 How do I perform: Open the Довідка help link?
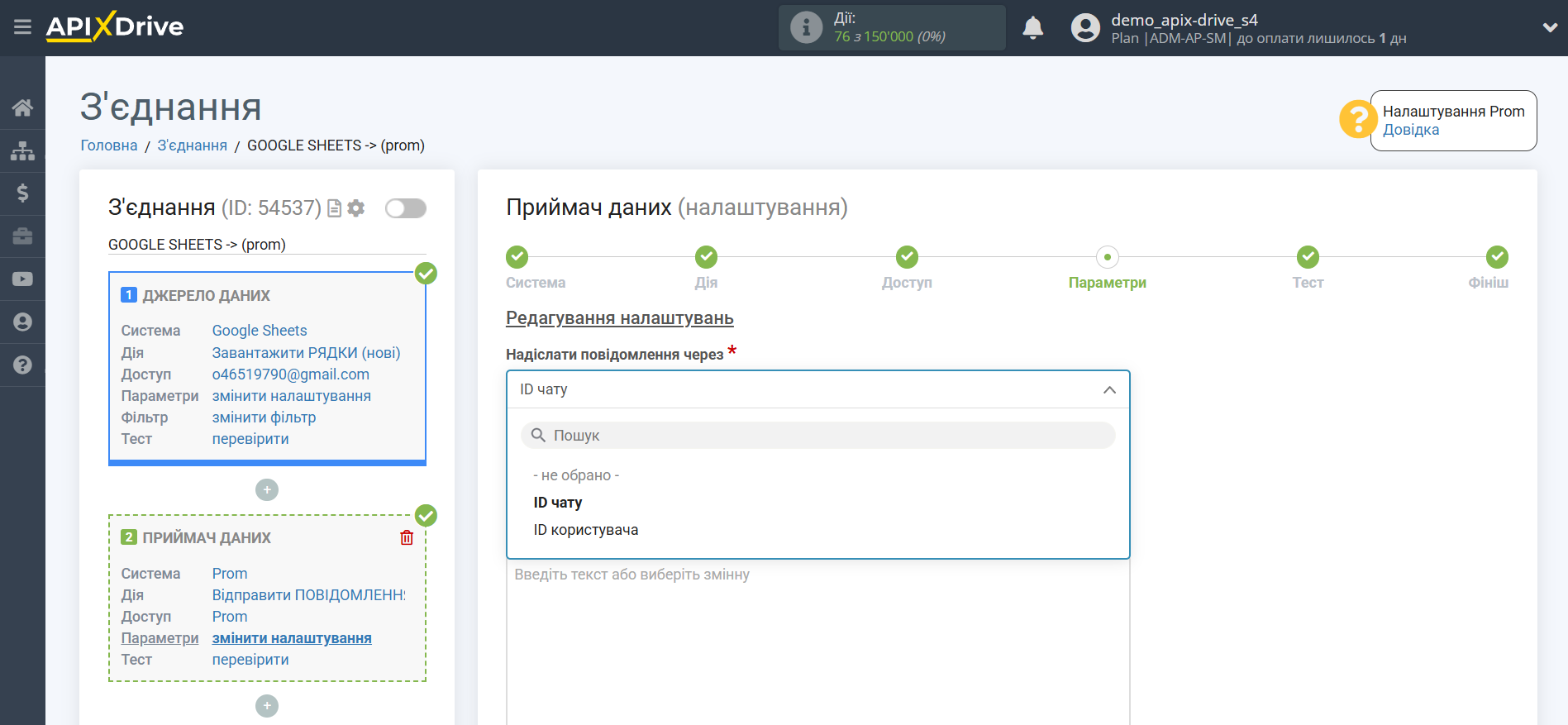pyautogui.click(x=1411, y=130)
